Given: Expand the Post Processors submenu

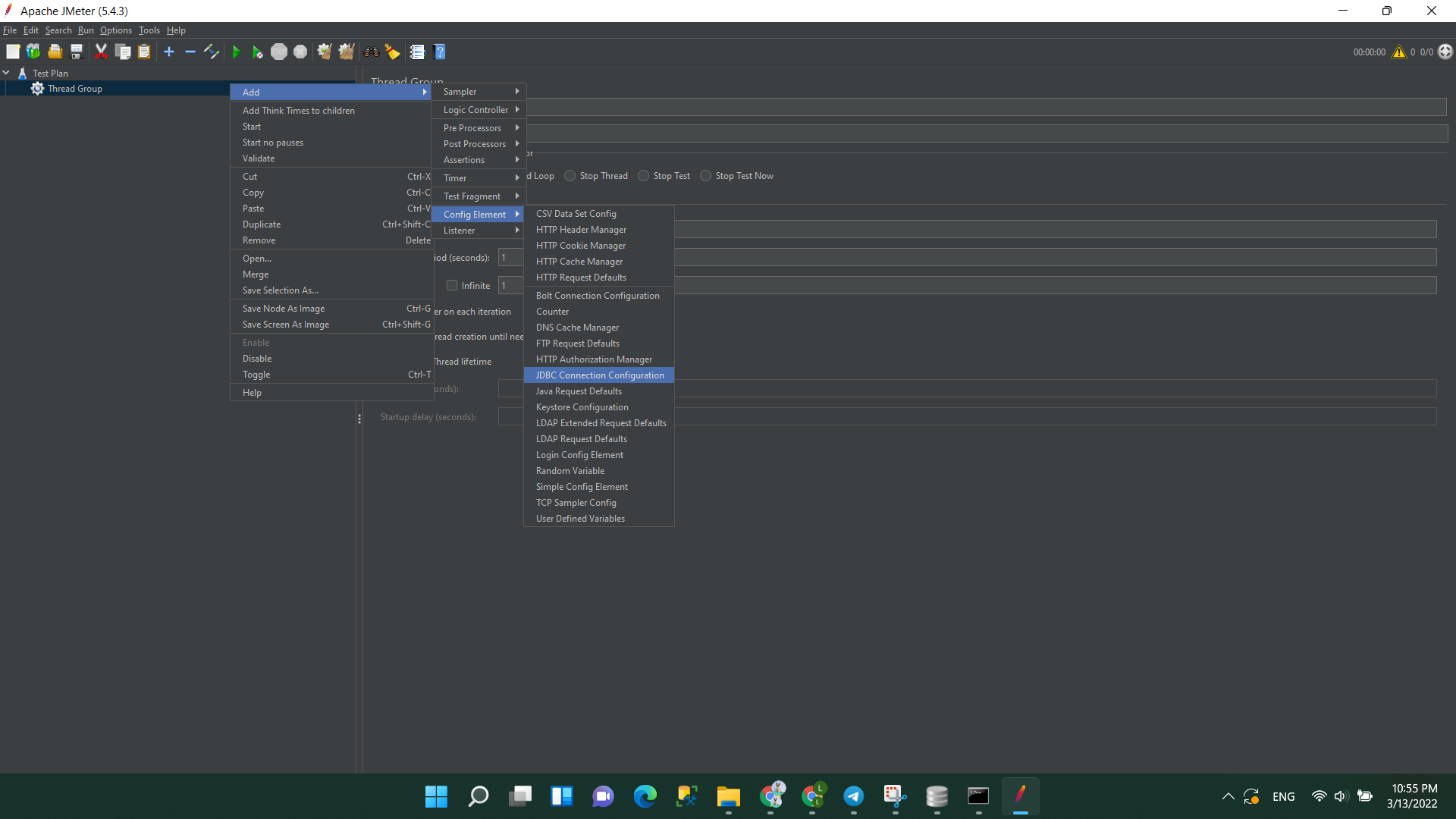Looking at the screenshot, I should [479, 143].
